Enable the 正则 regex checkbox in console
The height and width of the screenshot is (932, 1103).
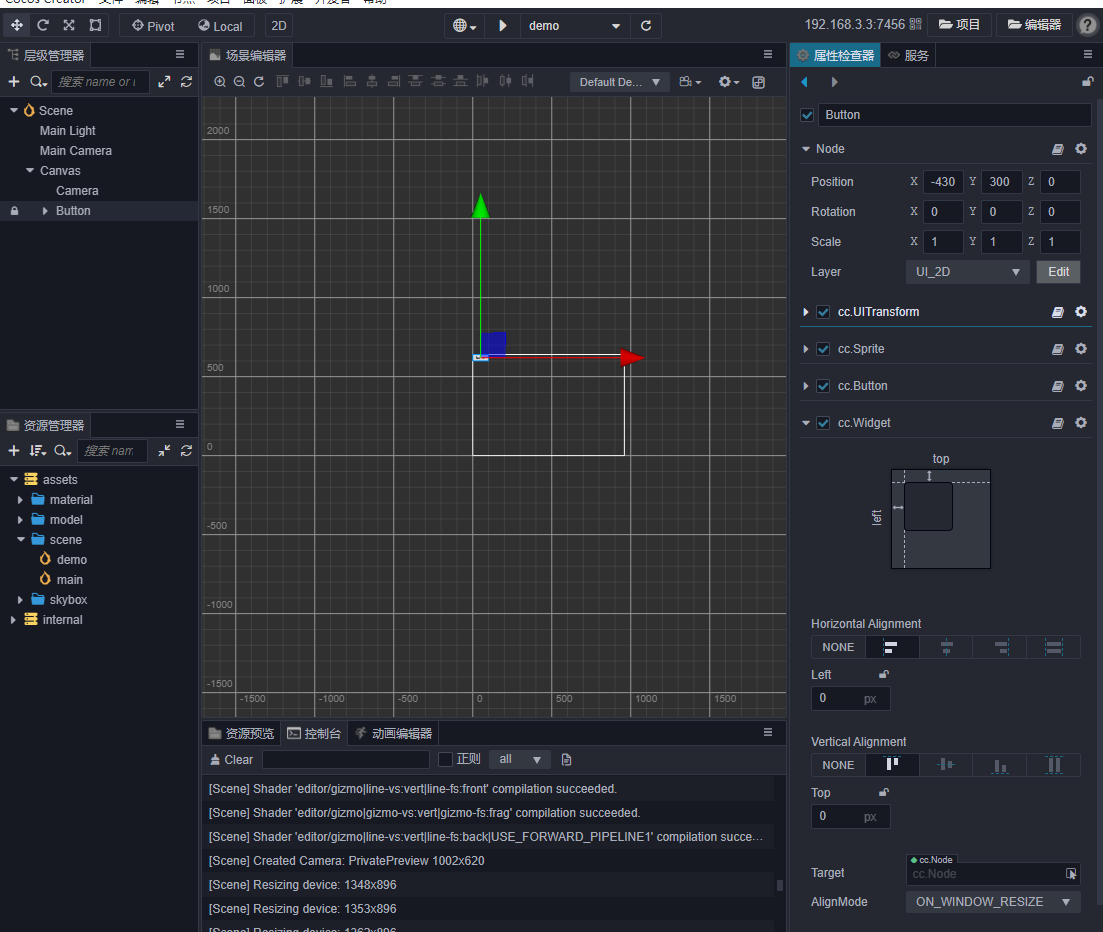point(446,759)
